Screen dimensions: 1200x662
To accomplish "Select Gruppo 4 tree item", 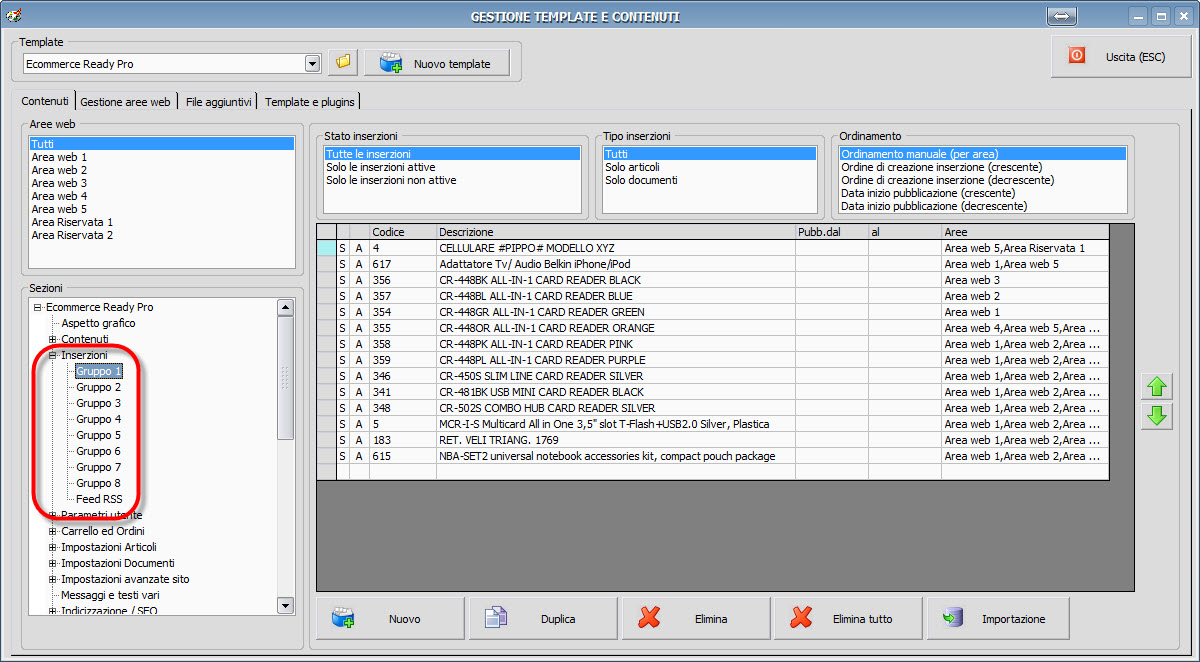I will pos(99,419).
